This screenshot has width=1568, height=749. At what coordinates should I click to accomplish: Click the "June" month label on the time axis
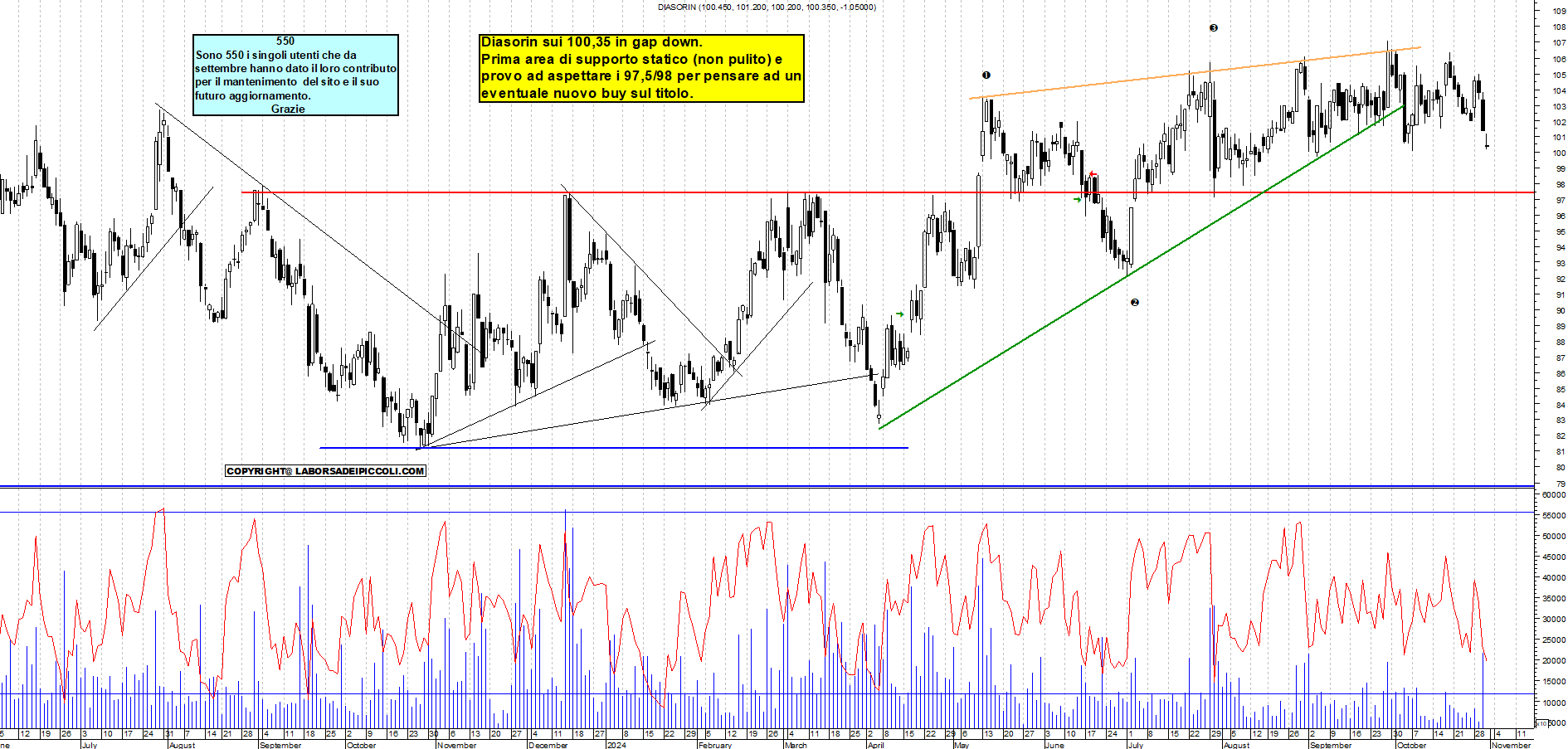click(1054, 745)
